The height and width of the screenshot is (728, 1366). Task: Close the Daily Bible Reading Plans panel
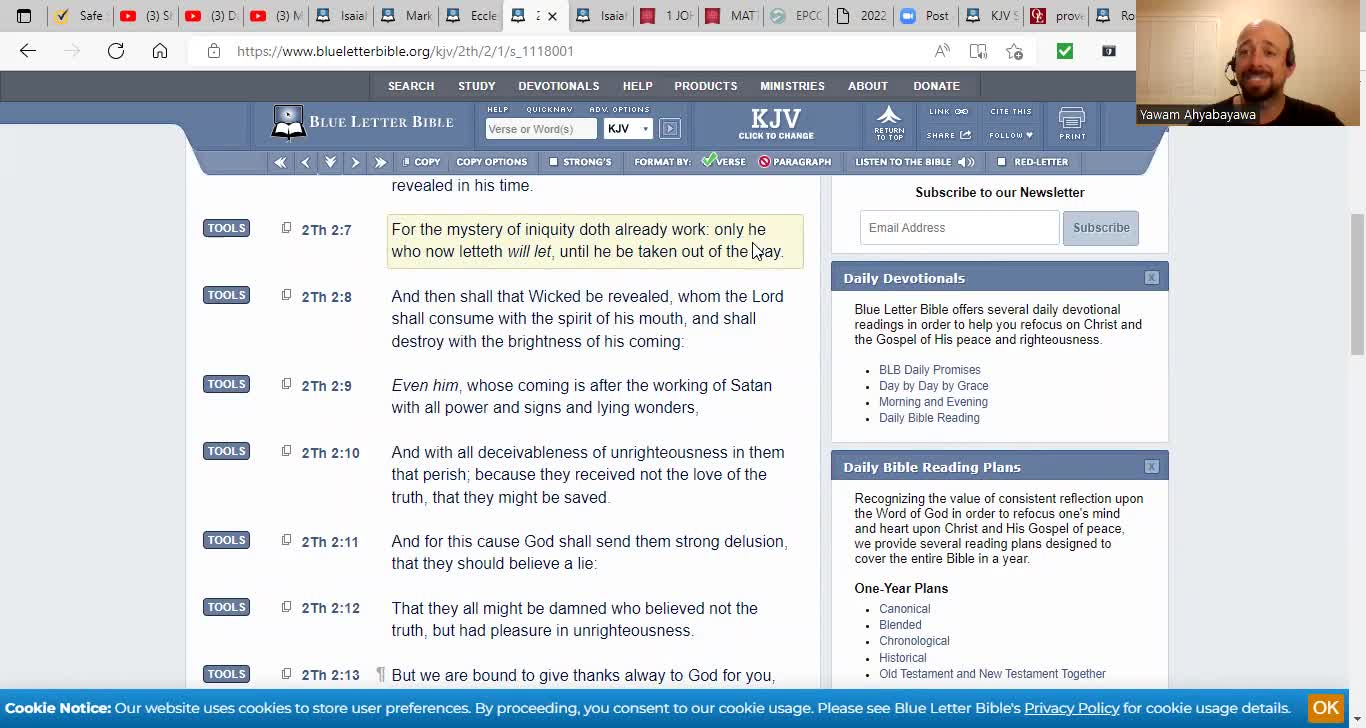1151,467
